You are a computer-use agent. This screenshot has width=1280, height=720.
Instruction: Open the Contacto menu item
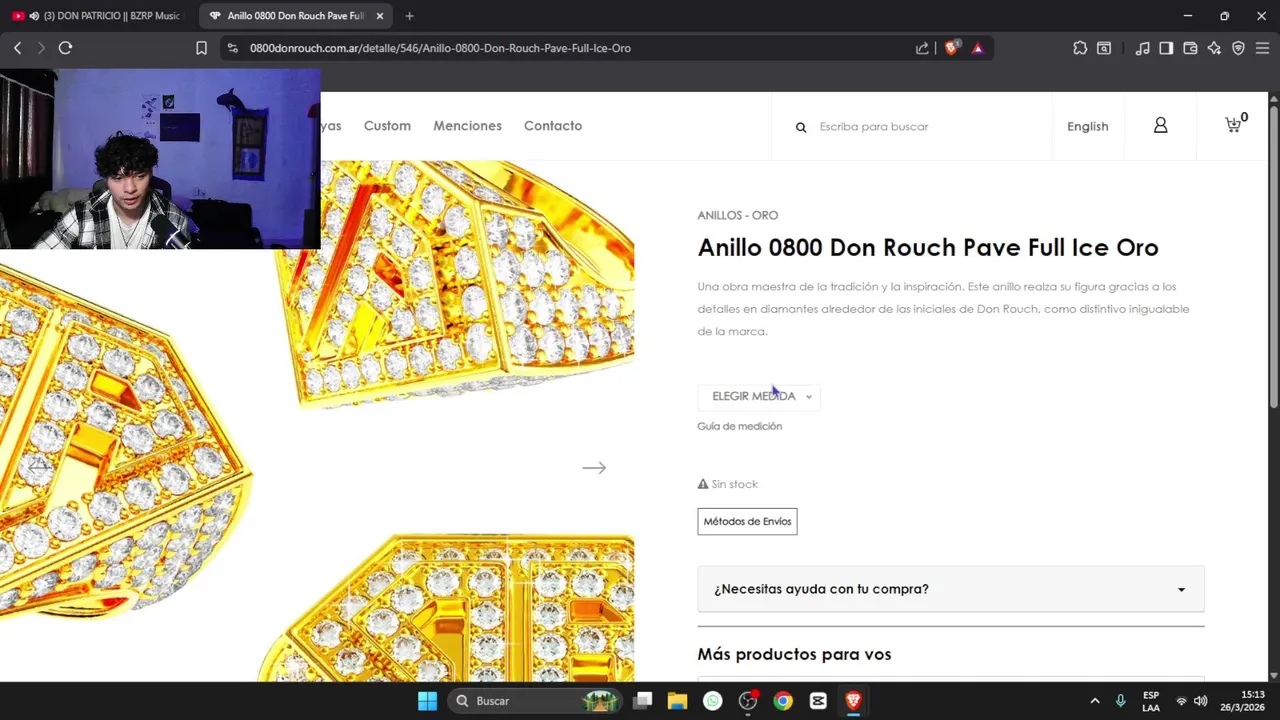553,126
